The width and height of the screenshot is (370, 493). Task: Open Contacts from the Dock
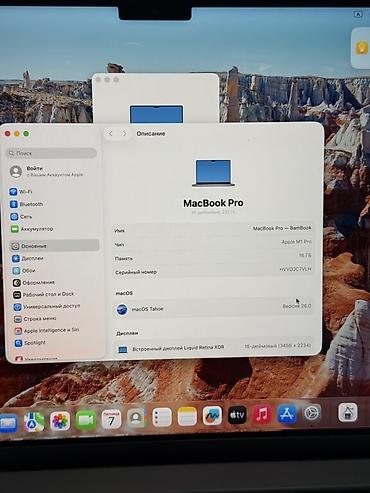tap(136, 418)
